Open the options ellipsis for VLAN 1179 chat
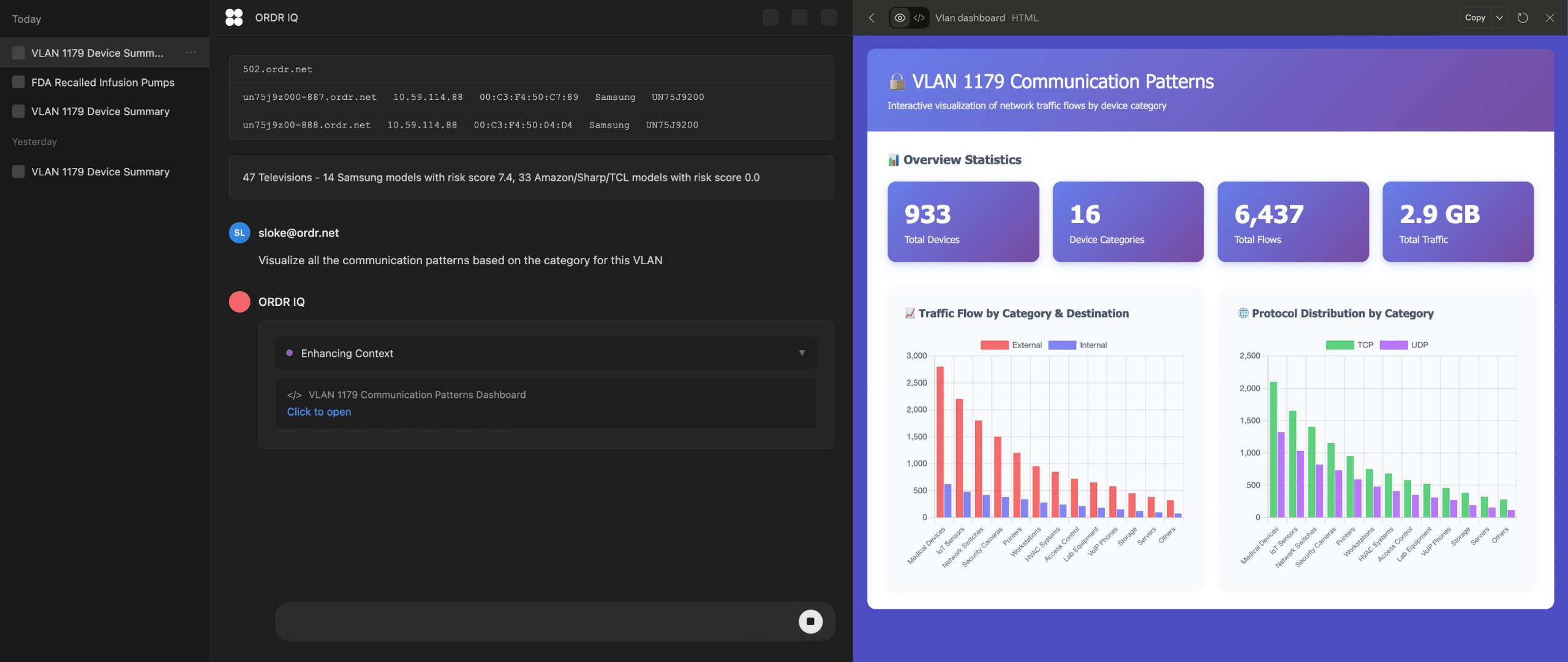 (191, 53)
